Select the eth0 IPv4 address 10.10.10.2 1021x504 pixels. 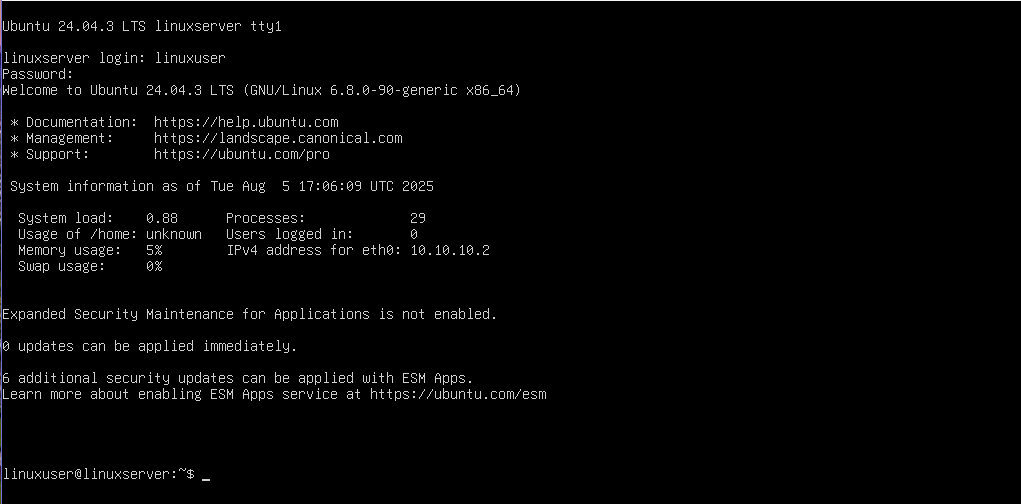point(450,250)
